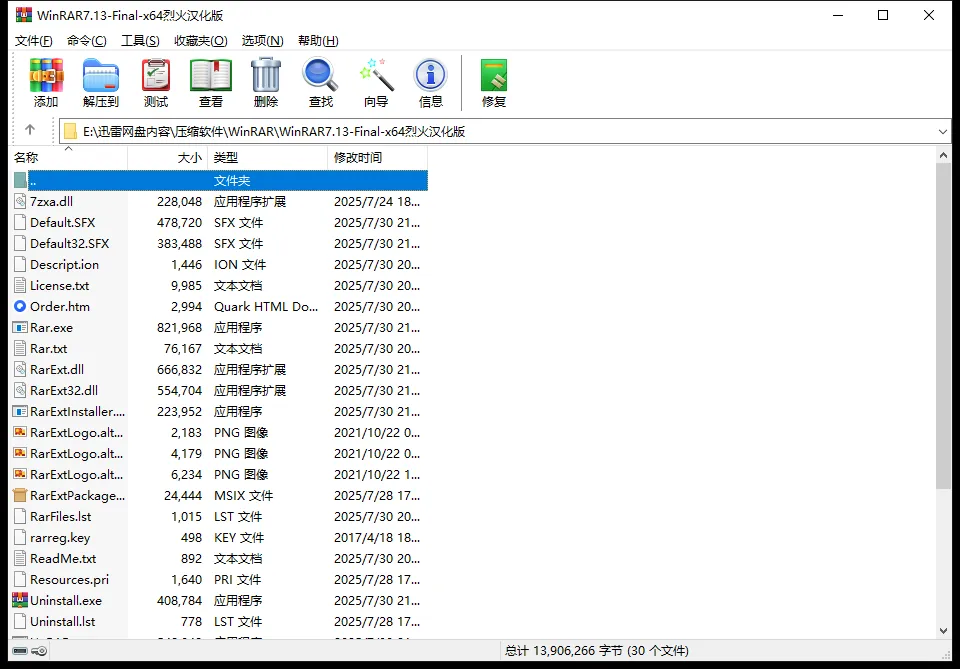Viewport: 960px width, 669px height.
Task: Click the status bar total 13,906,266 字节
Action: pyautogui.click(x=596, y=651)
